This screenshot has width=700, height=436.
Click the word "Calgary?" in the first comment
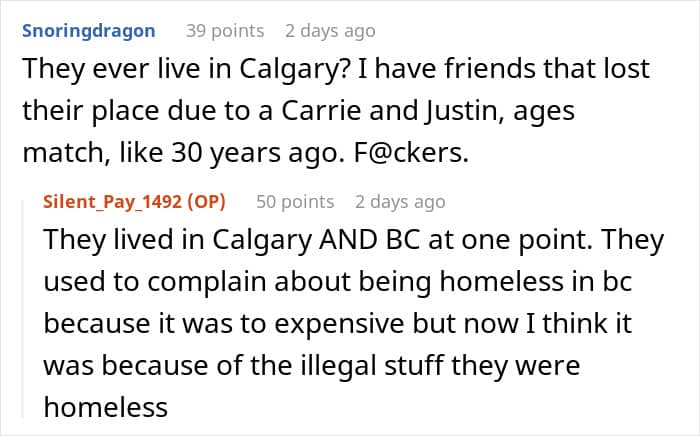[295, 70]
